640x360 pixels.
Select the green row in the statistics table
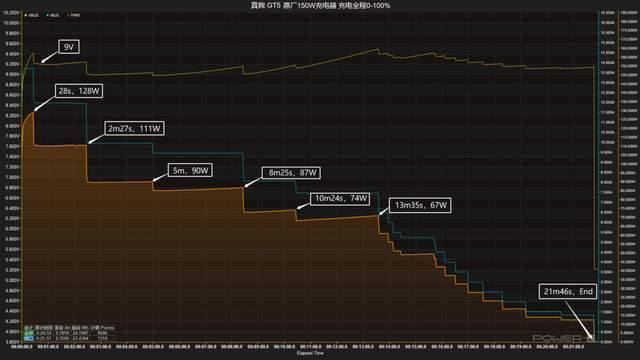click(x=69, y=333)
